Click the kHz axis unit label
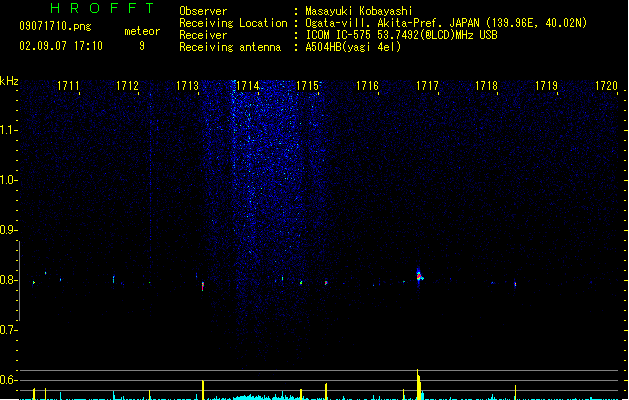Image resolution: width=629 pixels, height=400 pixels. pyautogui.click(x=9, y=81)
